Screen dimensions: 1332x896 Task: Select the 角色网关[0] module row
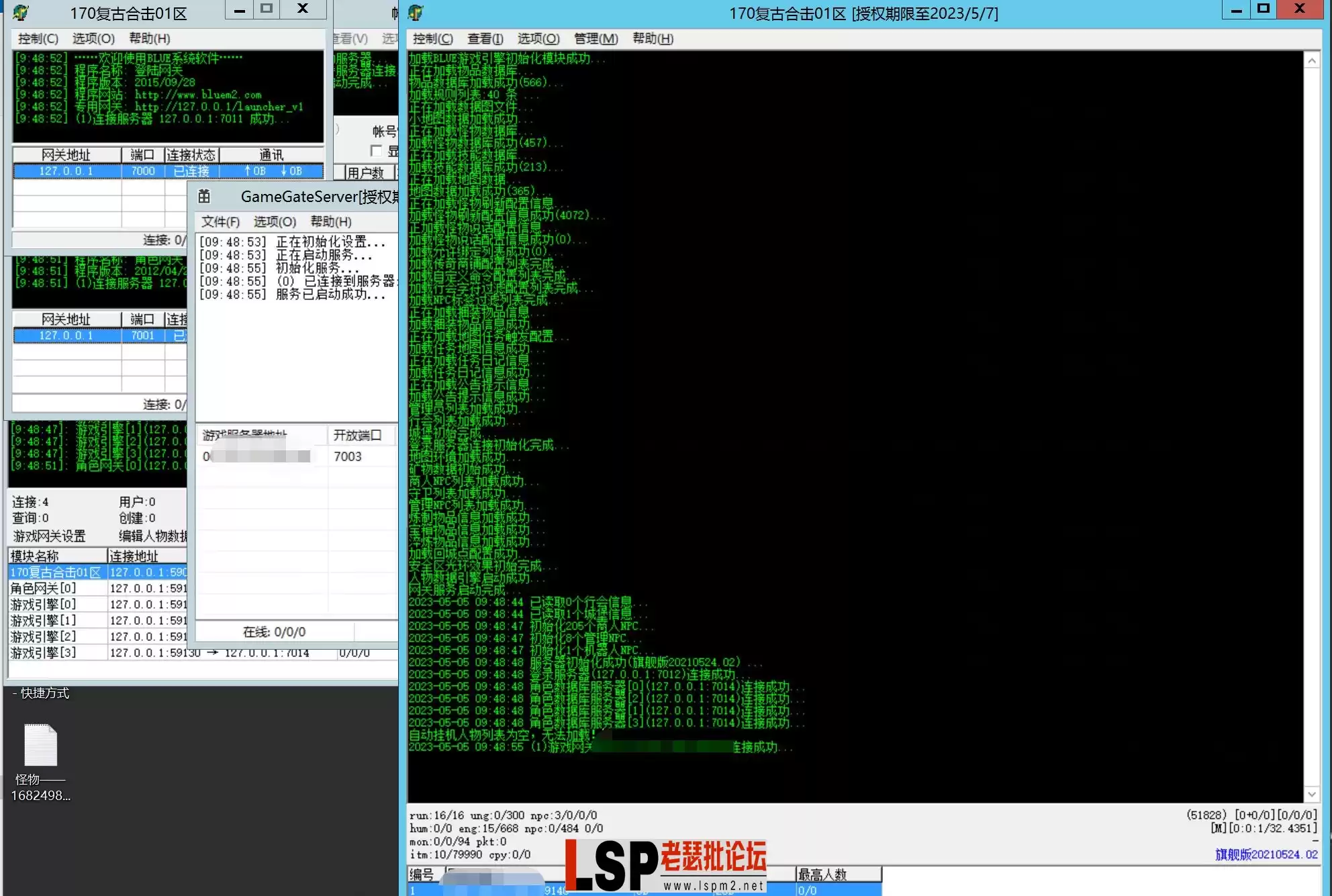(x=97, y=589)
